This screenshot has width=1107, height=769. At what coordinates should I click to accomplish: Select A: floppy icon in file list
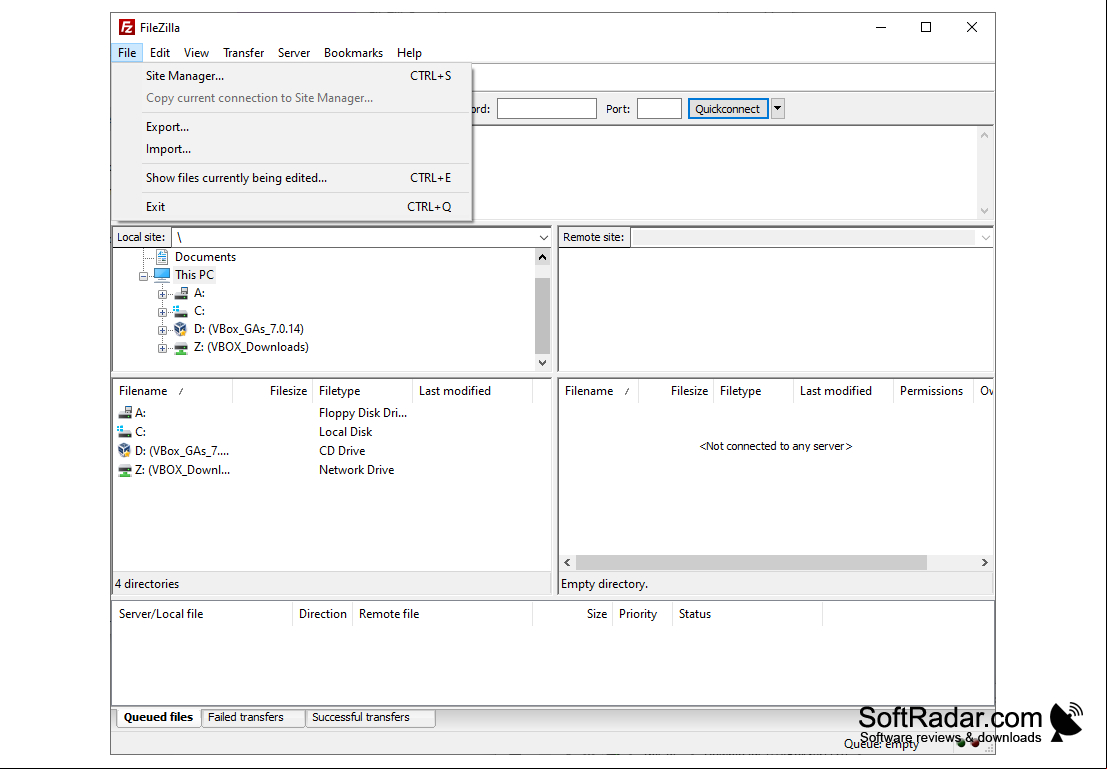(125, 412)
